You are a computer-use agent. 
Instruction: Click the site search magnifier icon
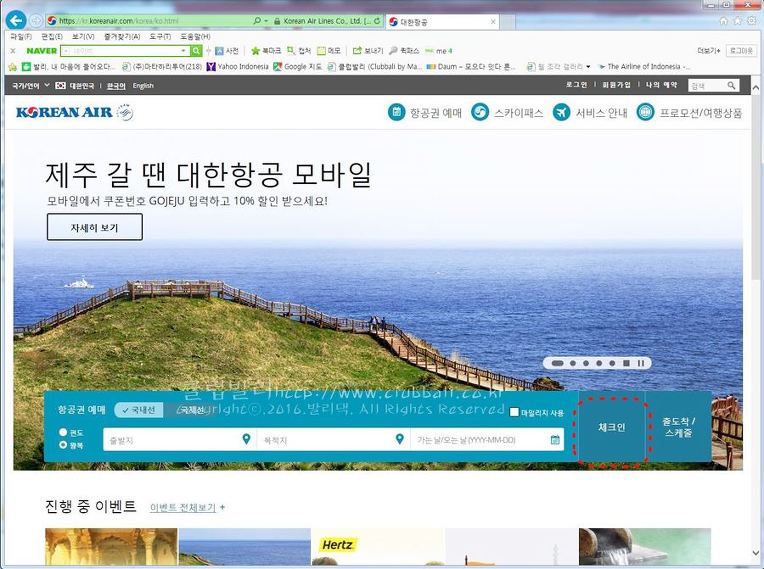coord(731,85)
